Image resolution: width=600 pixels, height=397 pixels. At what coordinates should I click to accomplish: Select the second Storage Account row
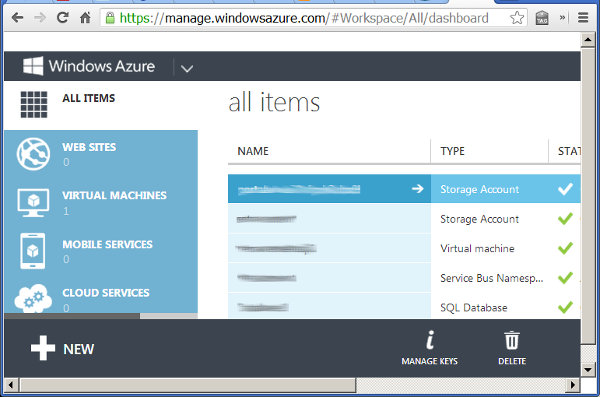404,219
